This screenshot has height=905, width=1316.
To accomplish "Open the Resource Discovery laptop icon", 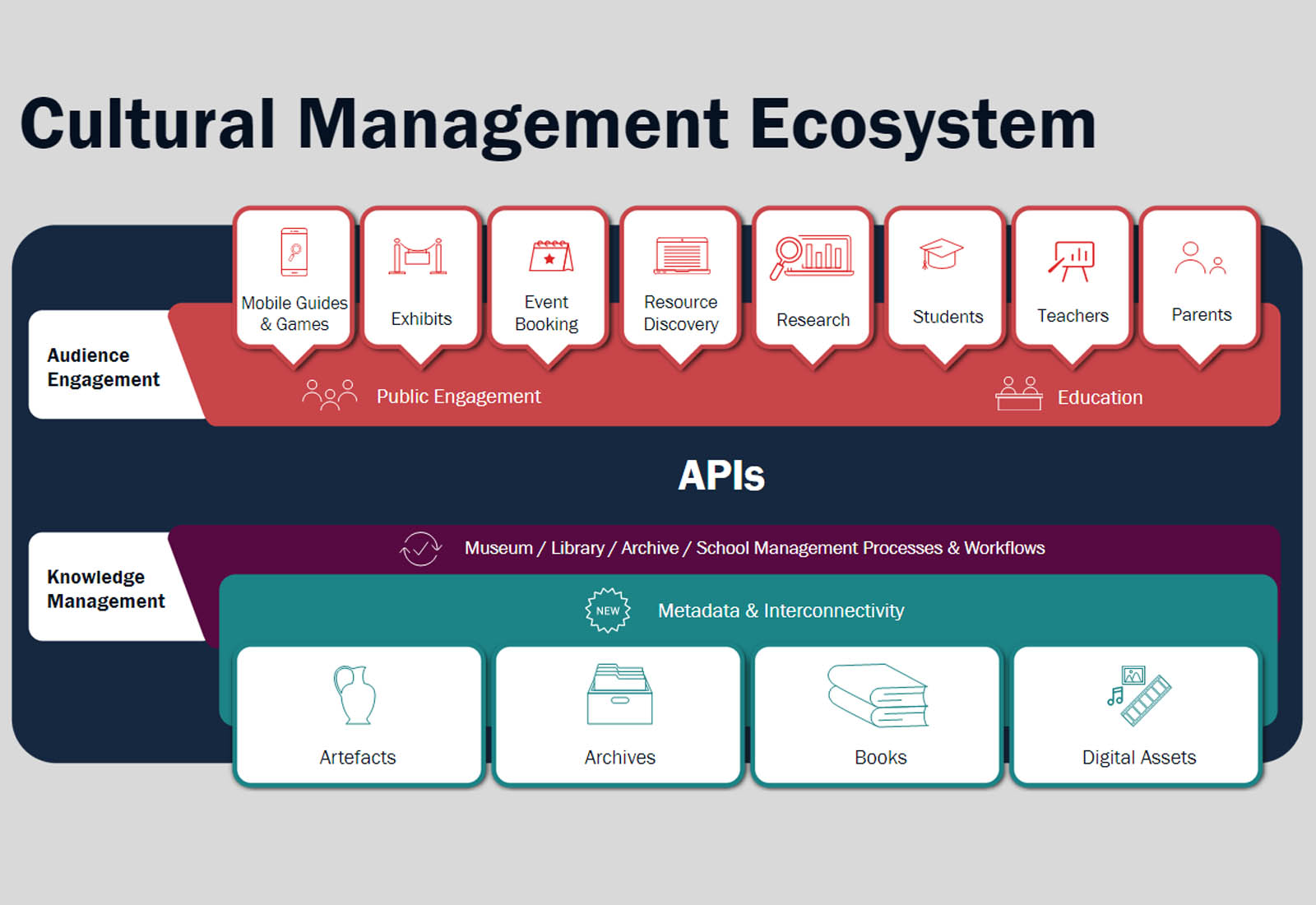I will pos(681,255).
